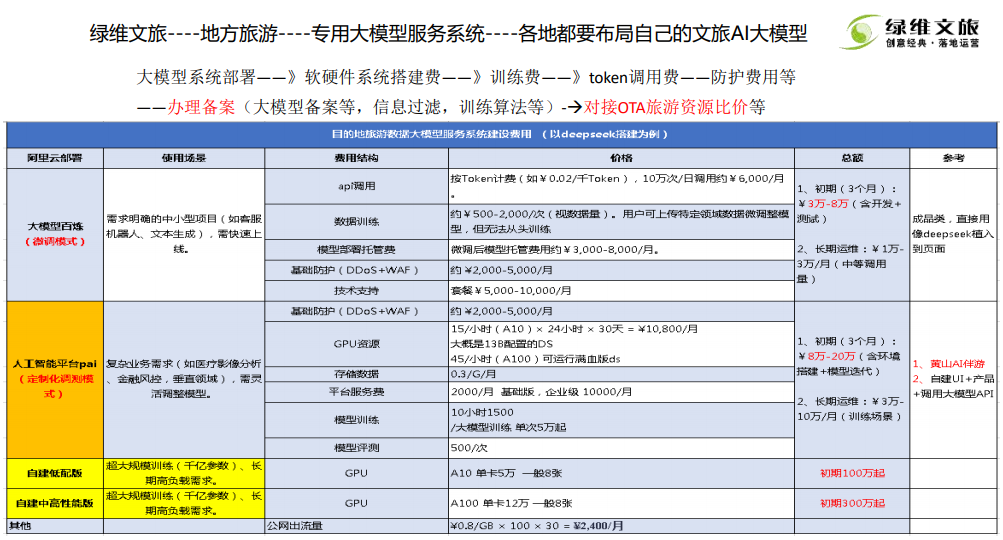Click the cell 需求明确的中小型项目

184,234
